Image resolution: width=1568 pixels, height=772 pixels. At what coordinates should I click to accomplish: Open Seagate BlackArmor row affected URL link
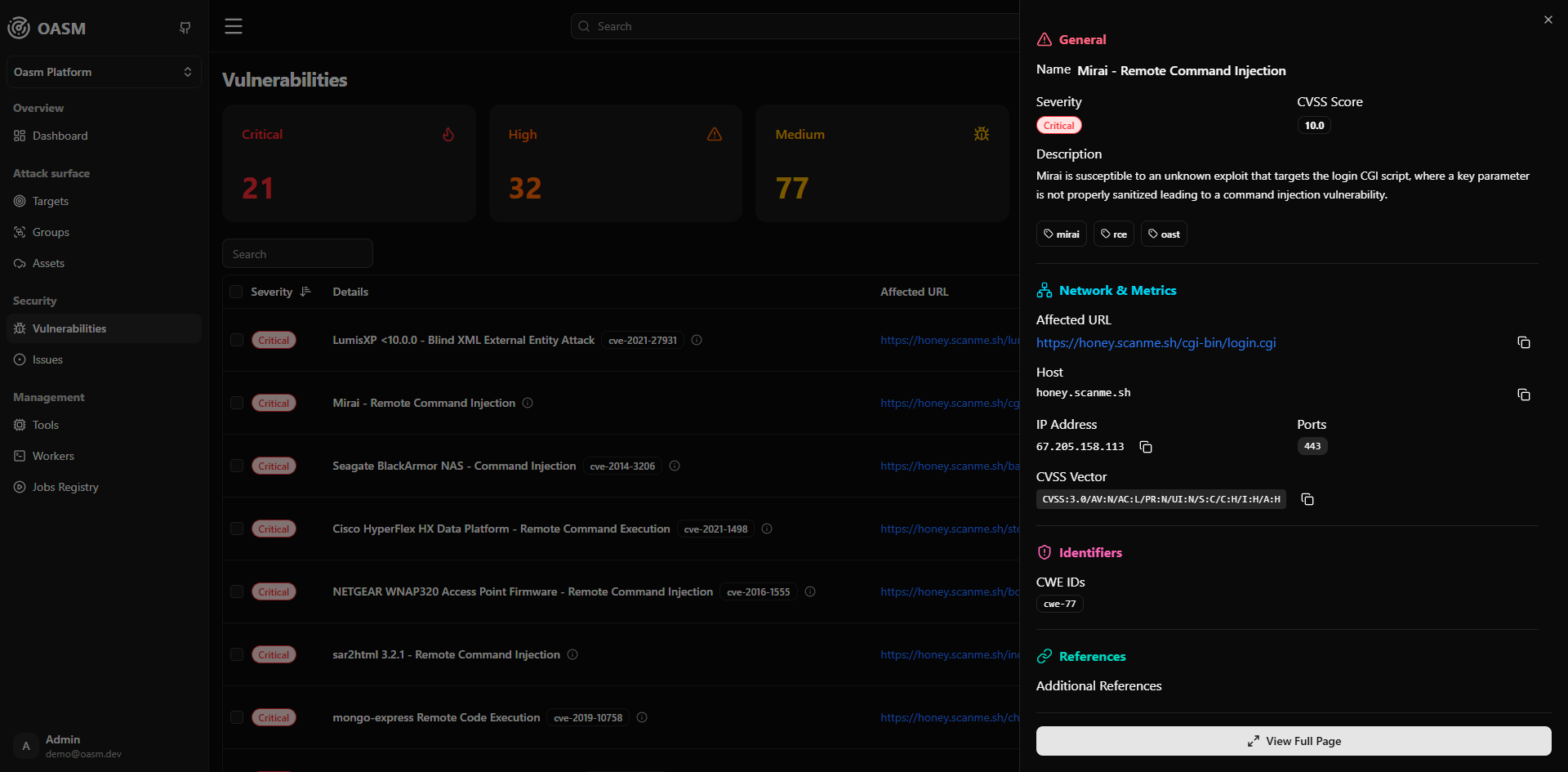950,466
